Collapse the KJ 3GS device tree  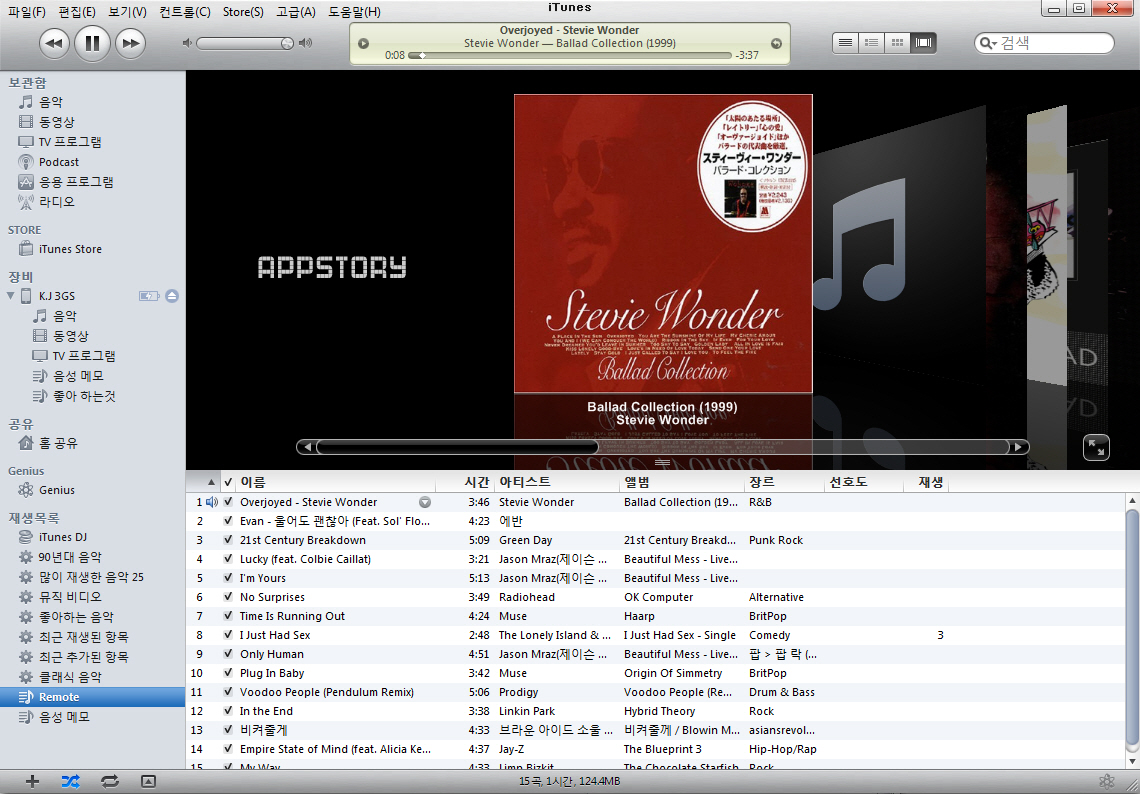pyautogui.click(x=10, y=296)
